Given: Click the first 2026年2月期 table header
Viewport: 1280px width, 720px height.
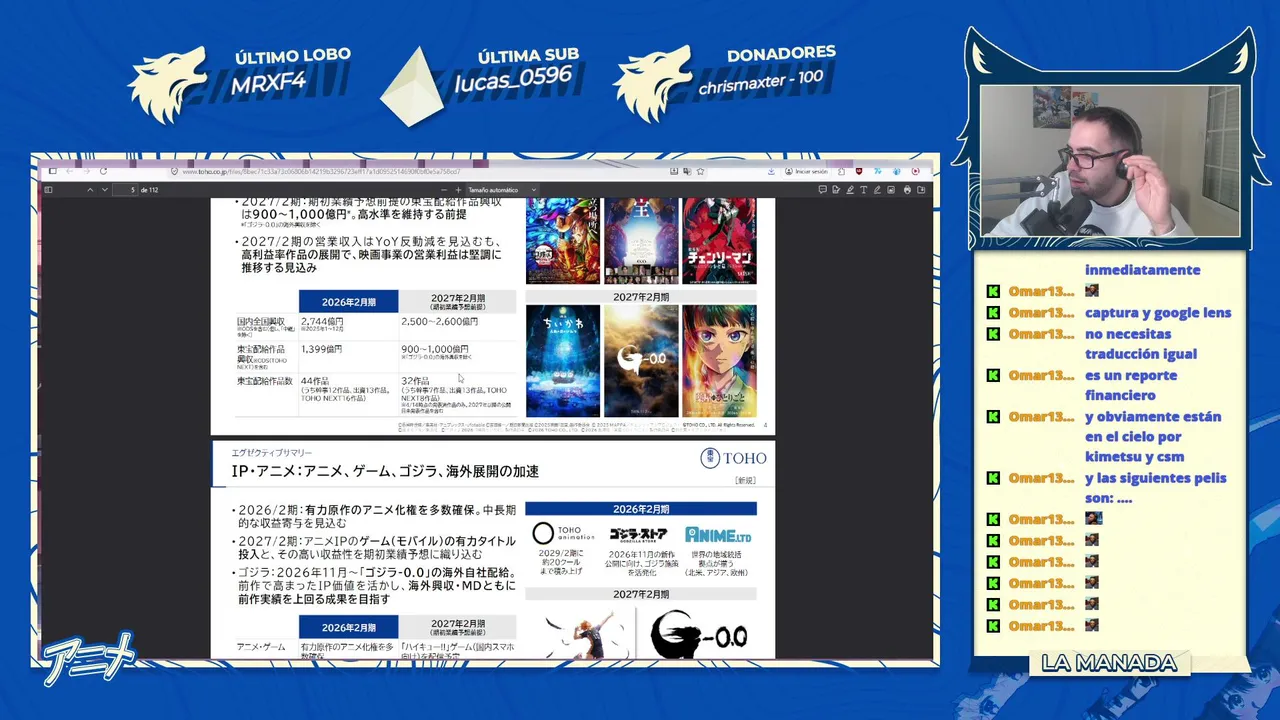Looking at the screenshot, I should [x=348, y=302].
